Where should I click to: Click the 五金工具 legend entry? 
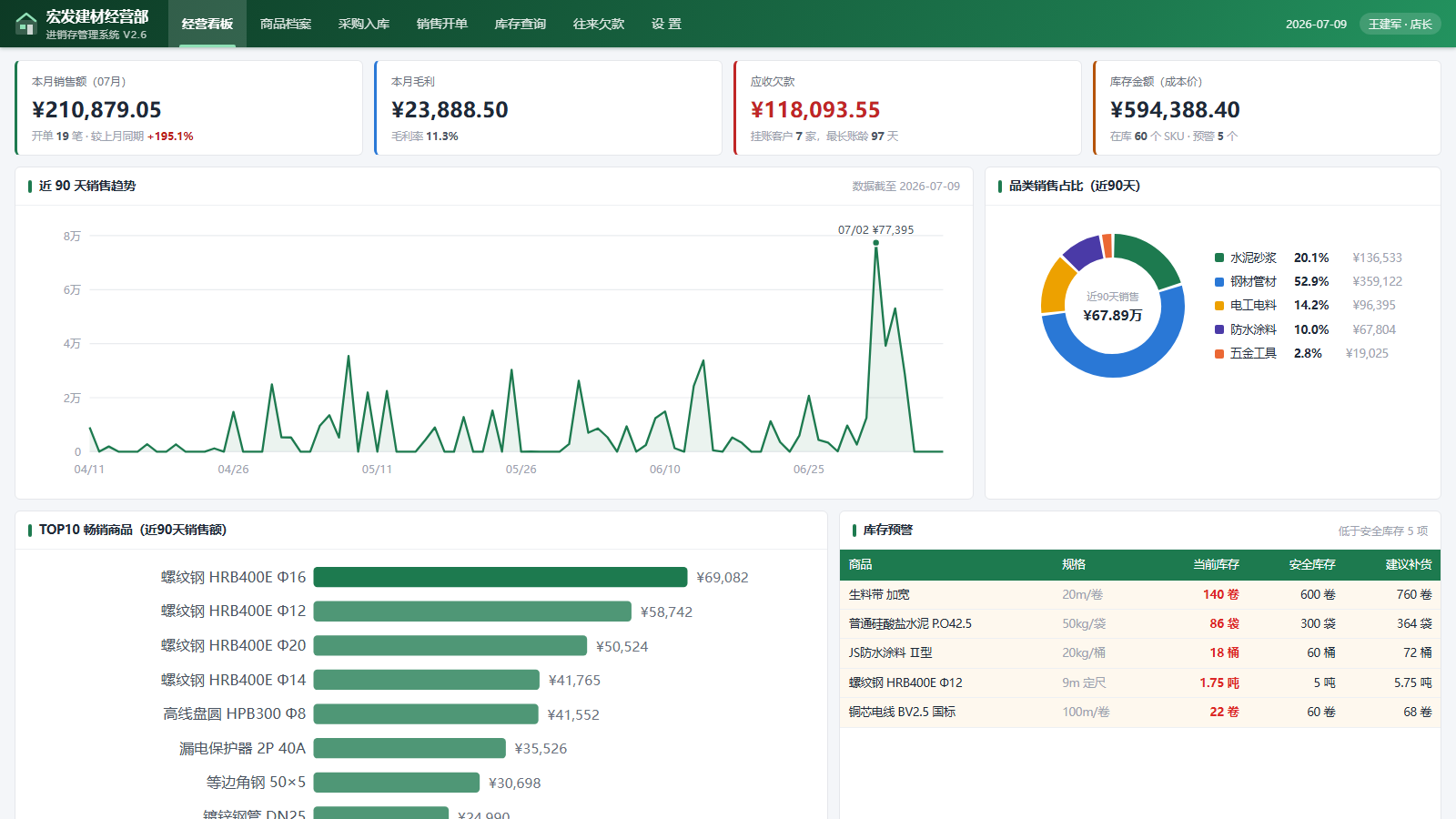click(1253, 353)
